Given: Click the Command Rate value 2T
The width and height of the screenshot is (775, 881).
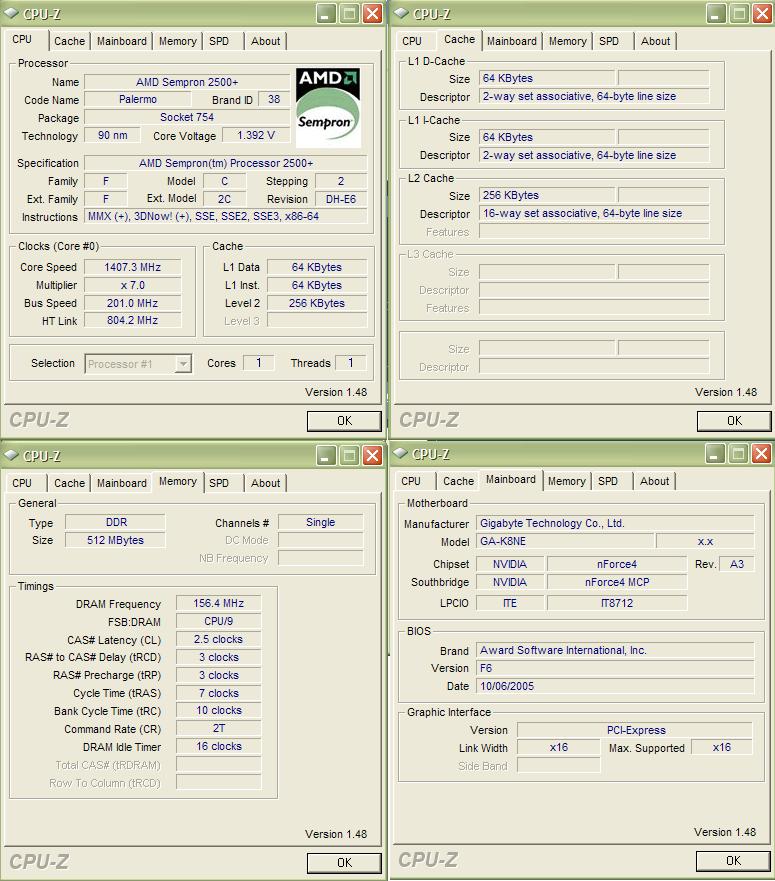Looking at the screenshot, I should coord(219,729).
